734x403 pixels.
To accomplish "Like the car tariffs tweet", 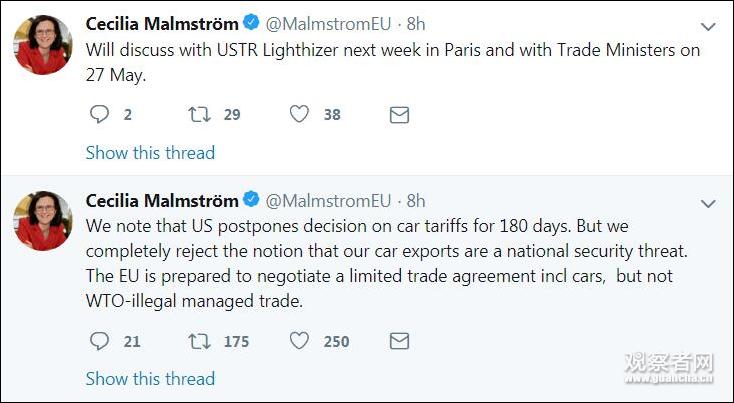I will tap(299, 341).
